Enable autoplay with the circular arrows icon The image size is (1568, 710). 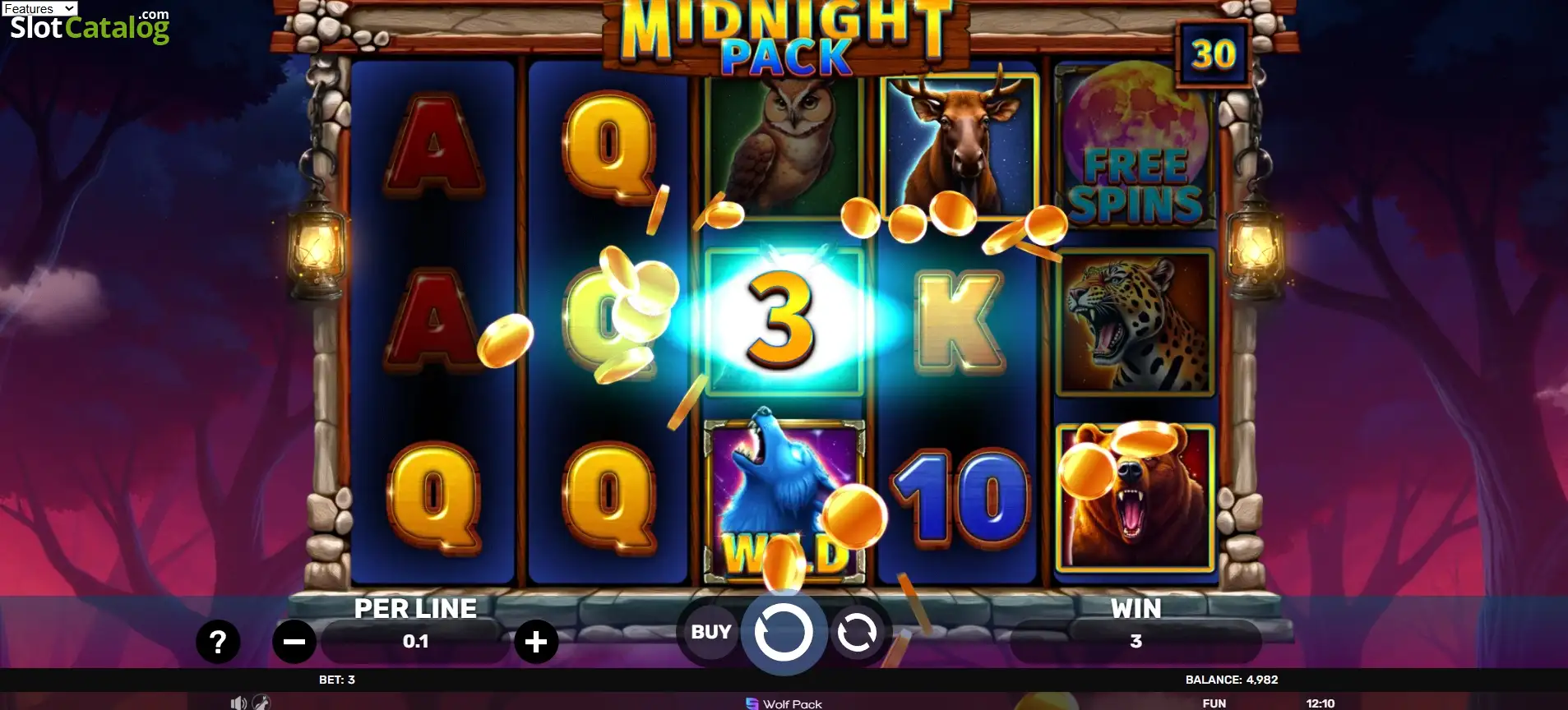[x=857, y=633]
